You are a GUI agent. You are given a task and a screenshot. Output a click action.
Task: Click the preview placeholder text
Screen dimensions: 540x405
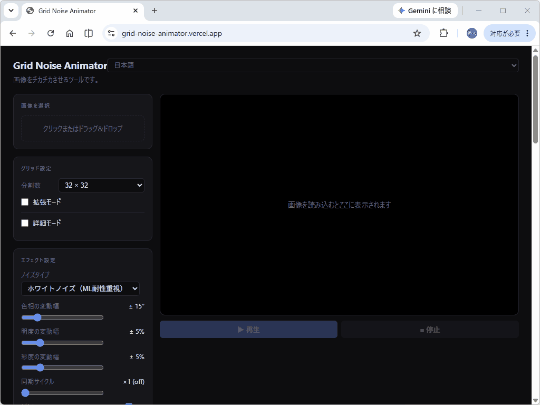coord(339,205)
